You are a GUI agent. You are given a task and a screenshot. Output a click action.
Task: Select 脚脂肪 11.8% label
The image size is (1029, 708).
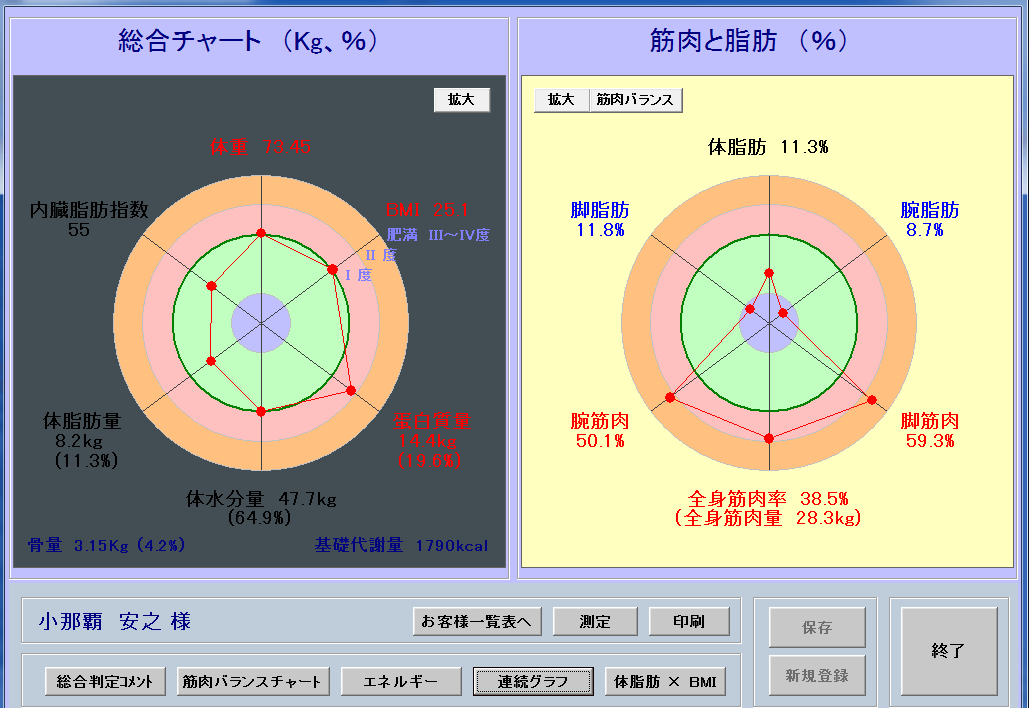[x=600, y=220]
